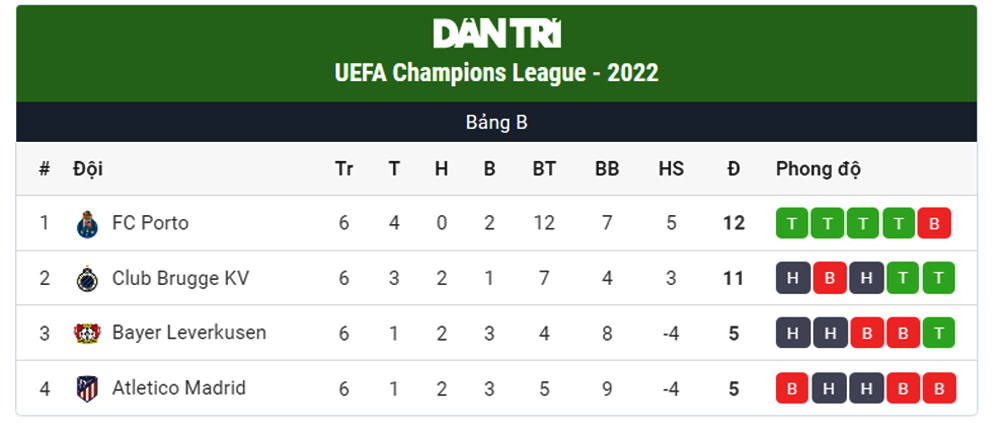
Task: Click FC Porto's 12 points value
Action: (734, 223)
